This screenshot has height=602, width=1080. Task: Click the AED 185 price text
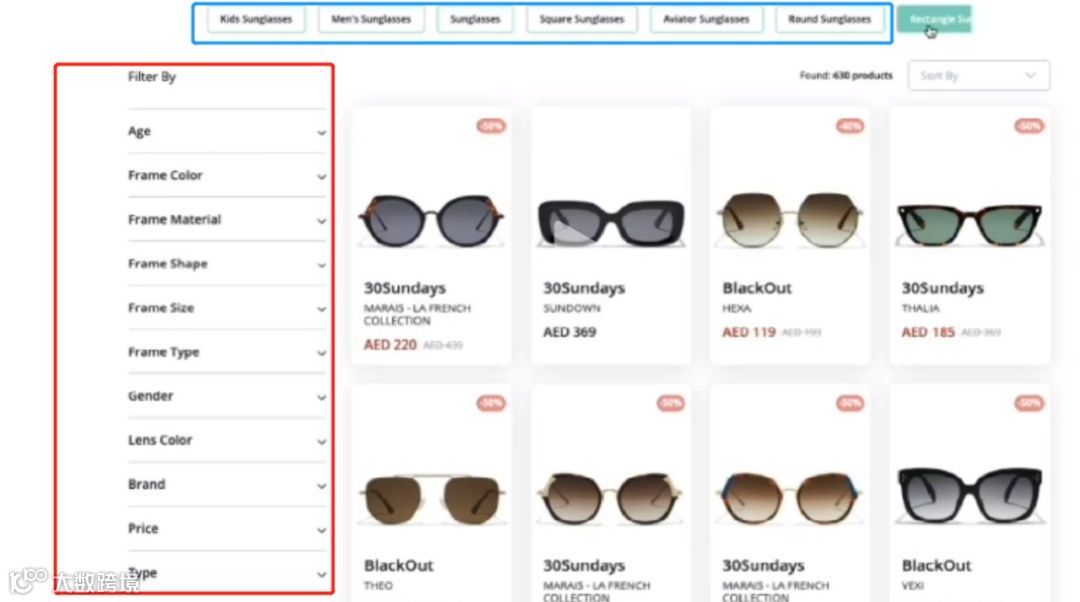(928, 332)
